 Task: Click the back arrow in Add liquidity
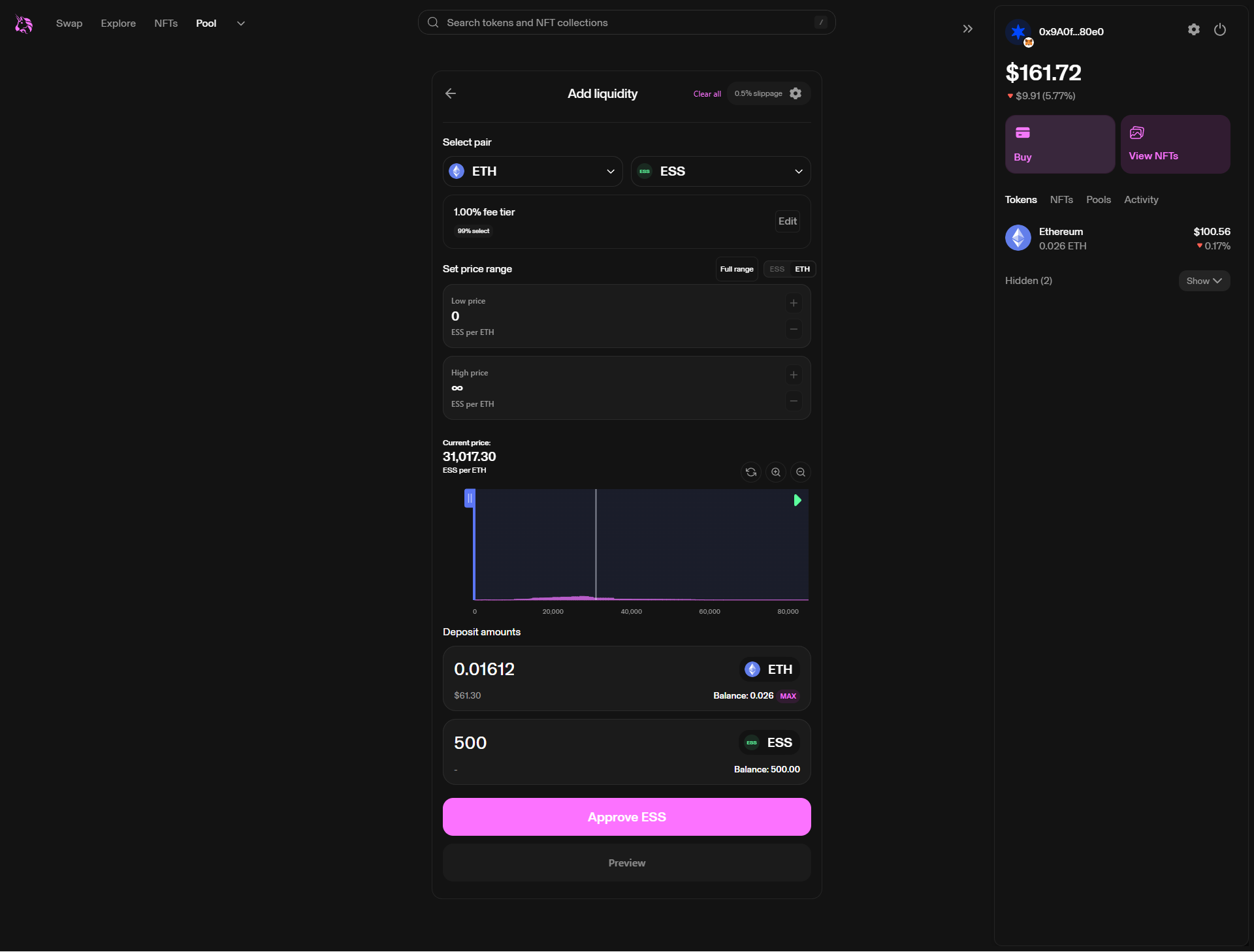click(x=451, y=93)
